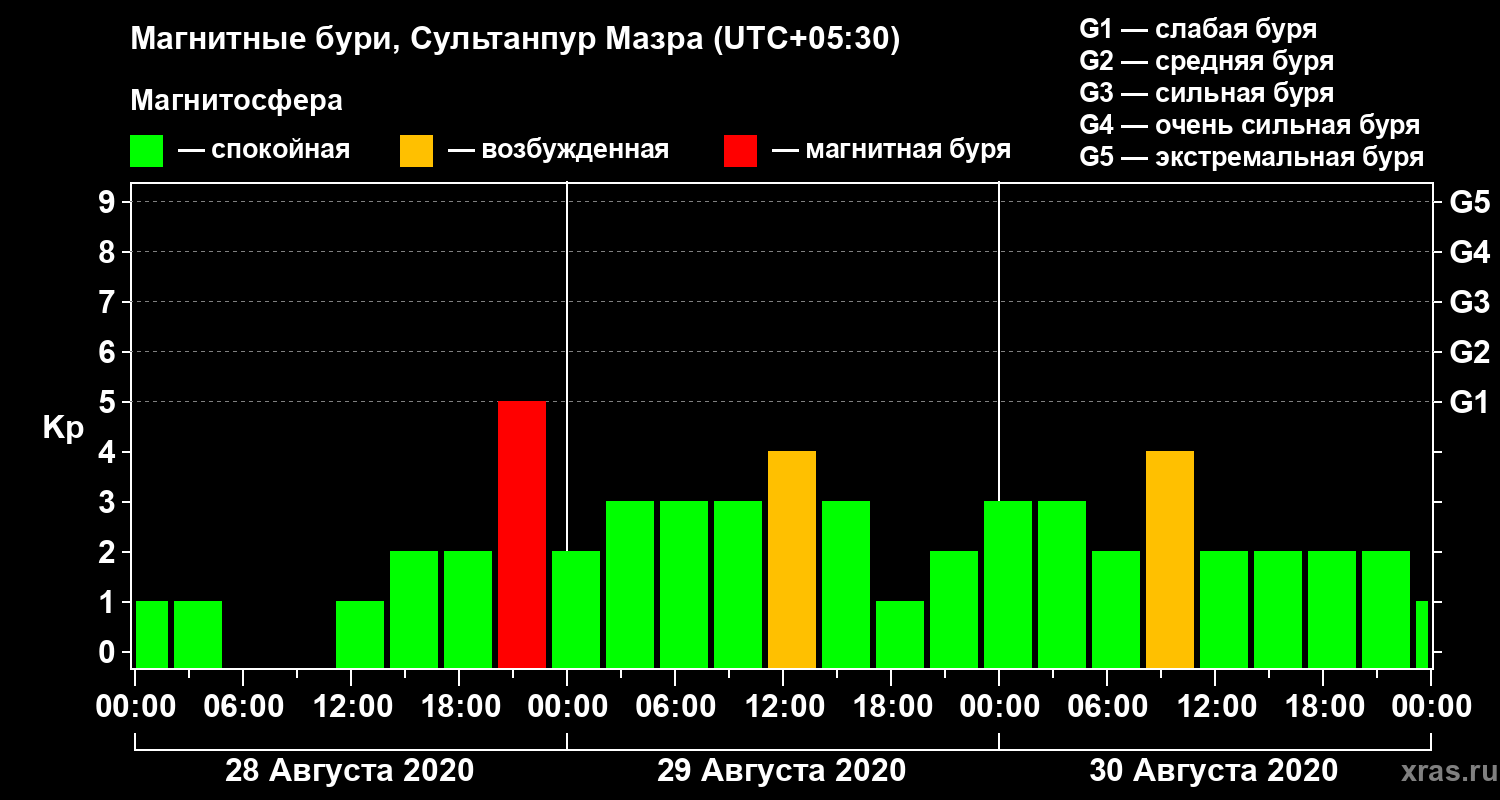Click the Kp 1 green bar on 29 Августа

(x=900, y=634)
